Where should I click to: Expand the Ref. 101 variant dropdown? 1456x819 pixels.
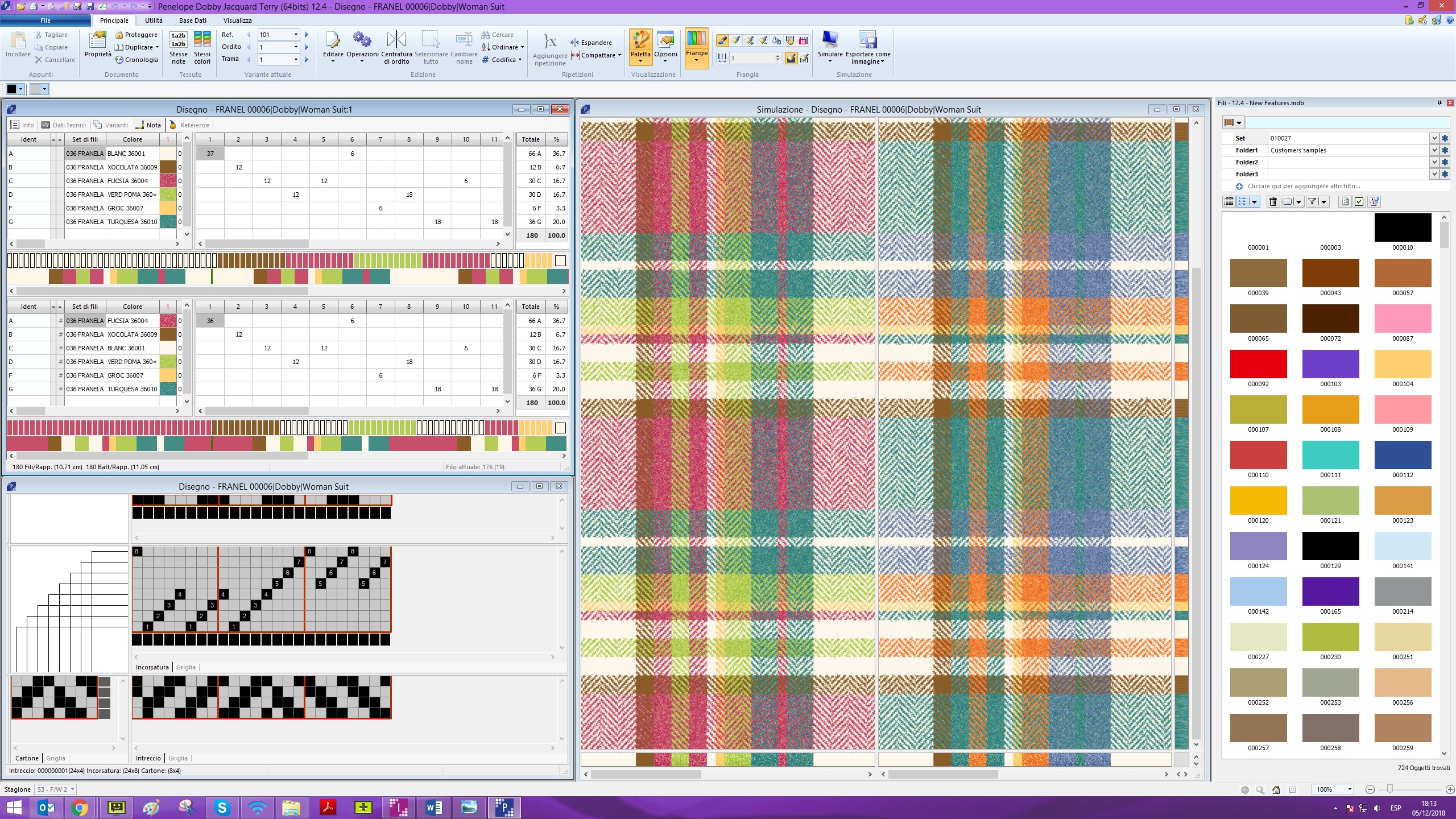(x=296, y=35)
